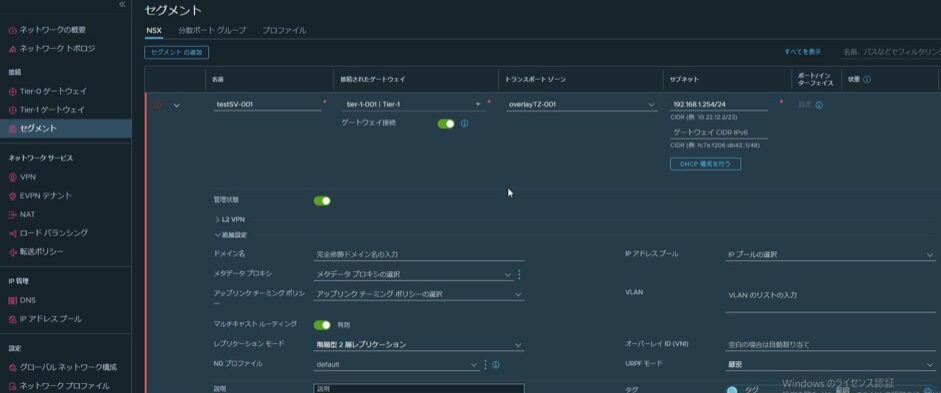Click the info icon next to ゲートウェイ接続 toggle
The height and width of the screenshot is (393, 941).
[464, 124]
